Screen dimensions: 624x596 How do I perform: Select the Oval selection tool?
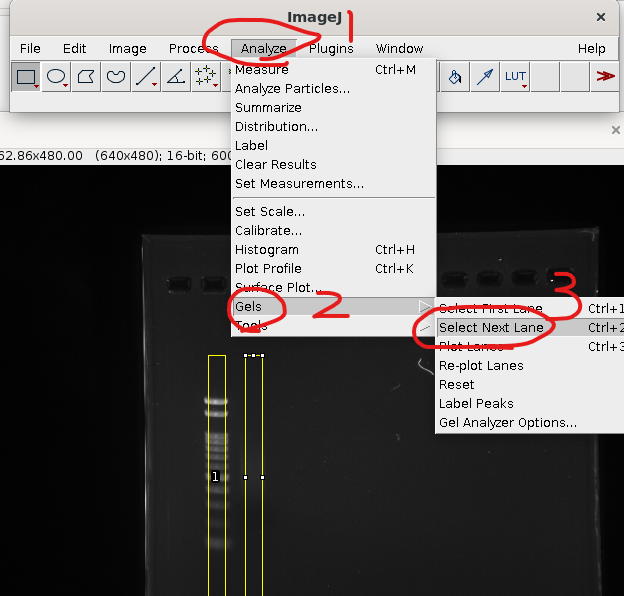(56, 76)
